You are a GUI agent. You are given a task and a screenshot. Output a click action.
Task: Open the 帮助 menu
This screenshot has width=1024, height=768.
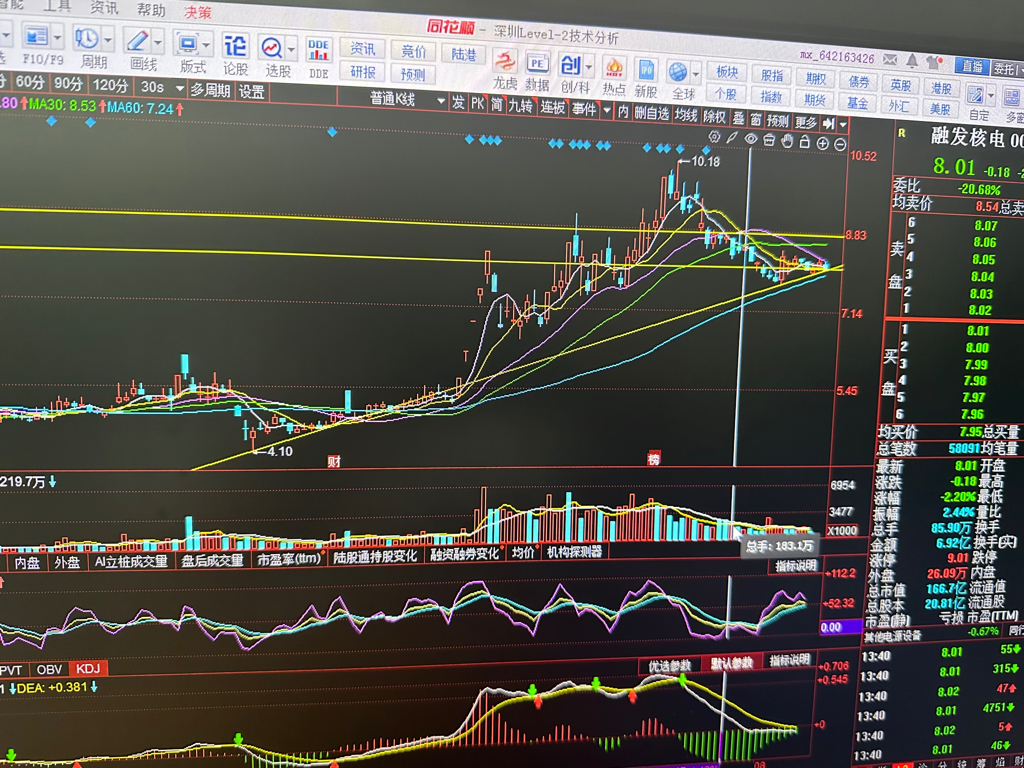152,10
